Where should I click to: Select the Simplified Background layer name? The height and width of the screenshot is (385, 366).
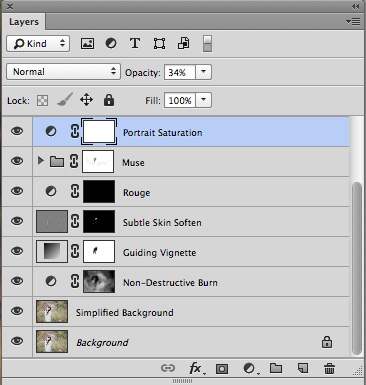pos(125,313)
